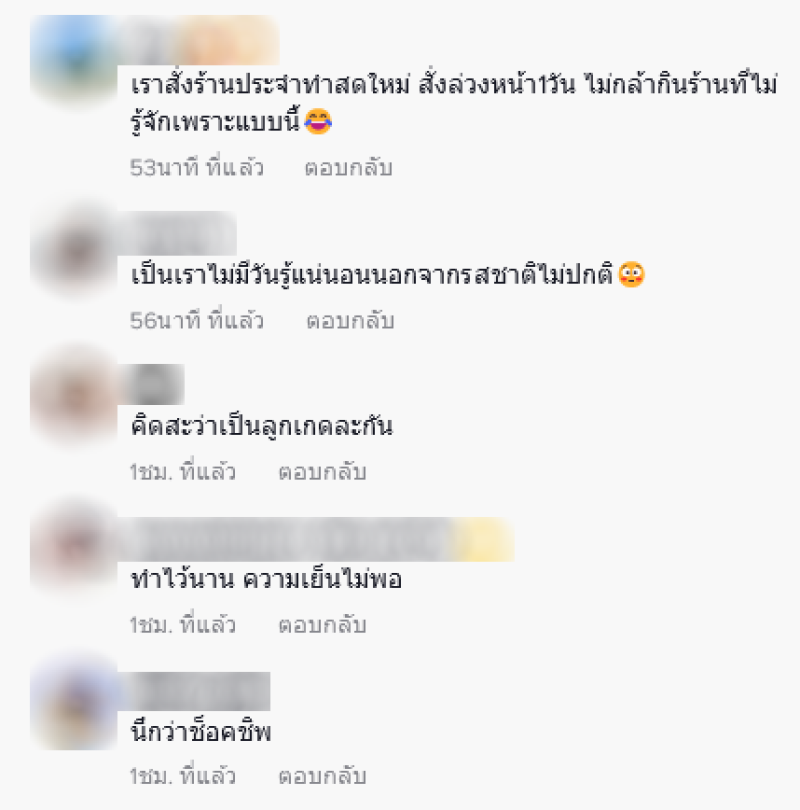The height and width of the screenshot is (810, 800).
Task: Reply (ตอบกลับ) to the comment posted 53 minutes ago
Action: coord(349,168)
